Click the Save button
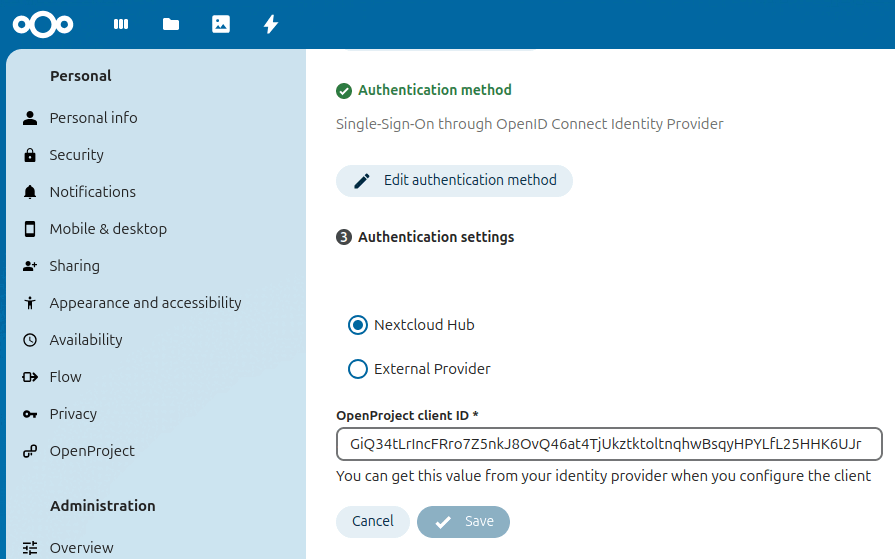Viewport: 895px width, 559px height. point(463,521)
